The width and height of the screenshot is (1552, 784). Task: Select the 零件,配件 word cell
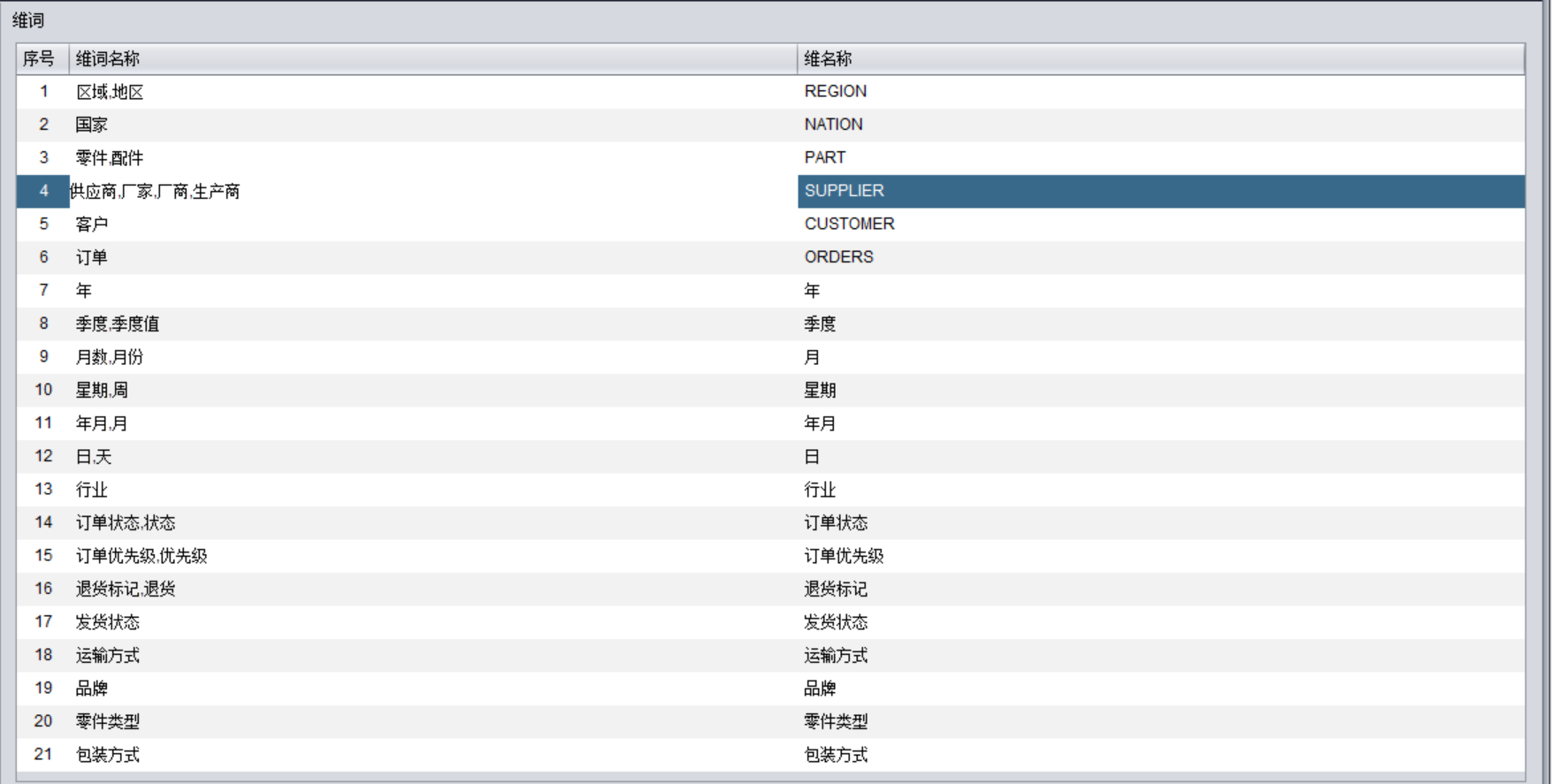pyautogui.click(x=433, y=158)
